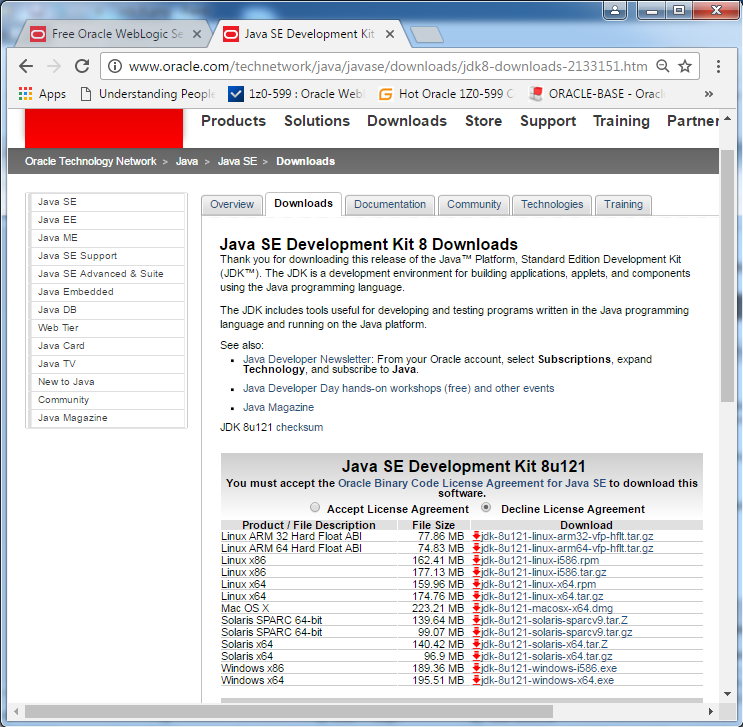Open the Community page tab
The width and height of the screenshot is (743, 727).
(474, 204)
